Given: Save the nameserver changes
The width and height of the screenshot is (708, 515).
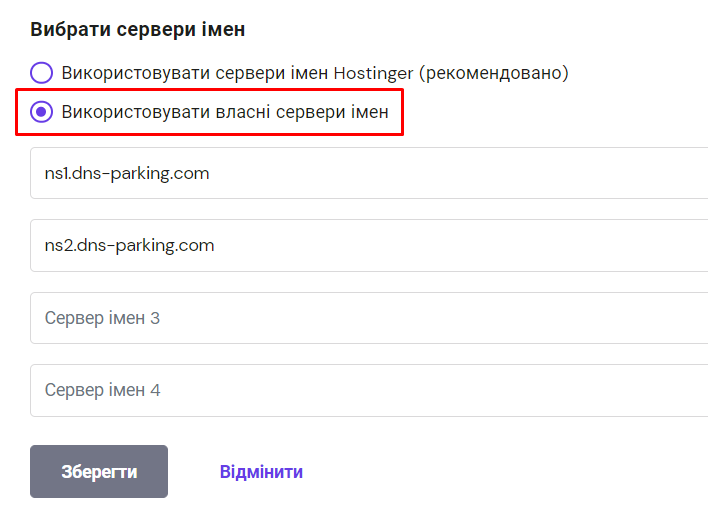Looking at the screenshot, I should pos(99,472).
